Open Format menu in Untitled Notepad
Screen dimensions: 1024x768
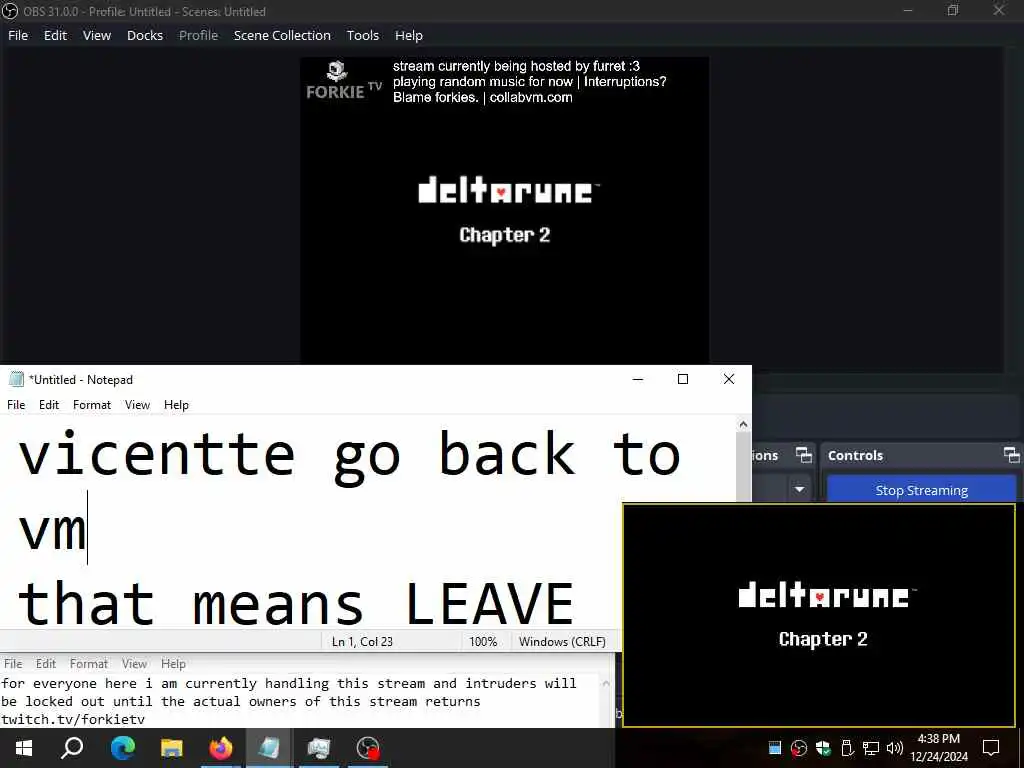click(91, 405)
